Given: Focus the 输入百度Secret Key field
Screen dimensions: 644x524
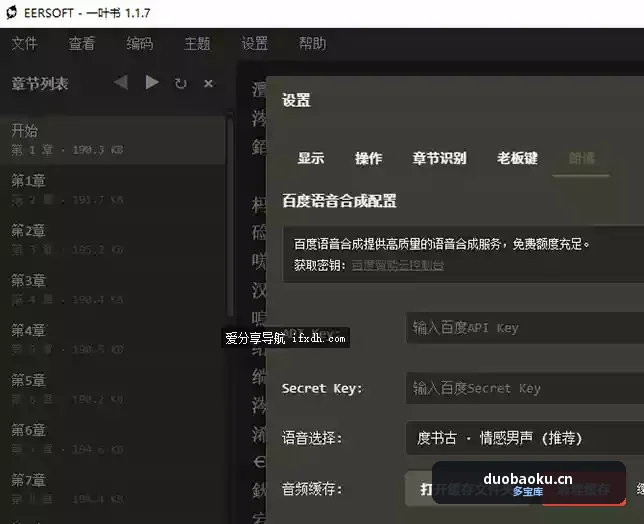Looking at the screenshot, I should (x=525, y=388).
